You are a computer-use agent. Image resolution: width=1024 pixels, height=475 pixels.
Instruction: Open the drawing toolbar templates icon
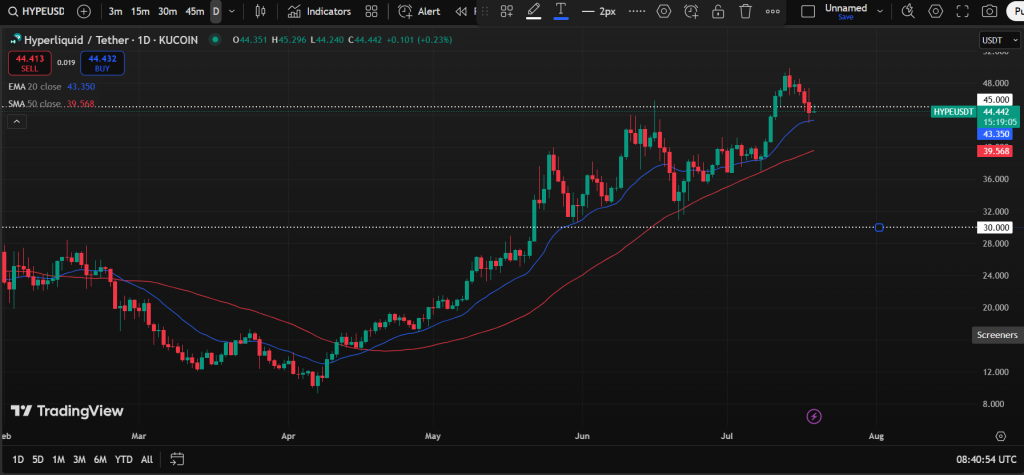click(507, 11)
